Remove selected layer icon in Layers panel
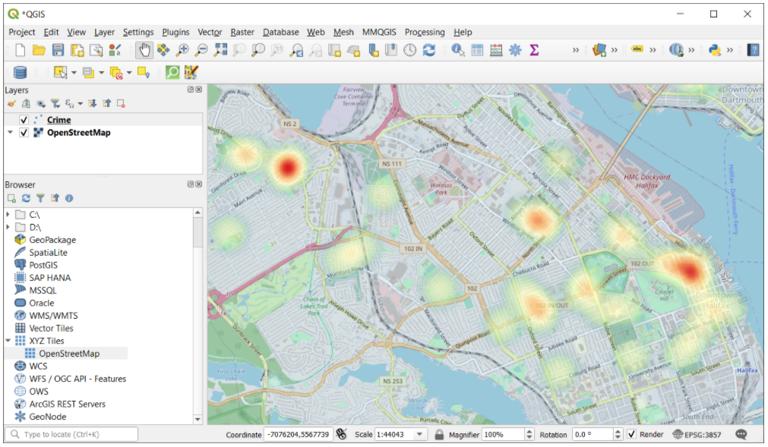 tap(121, 104)
